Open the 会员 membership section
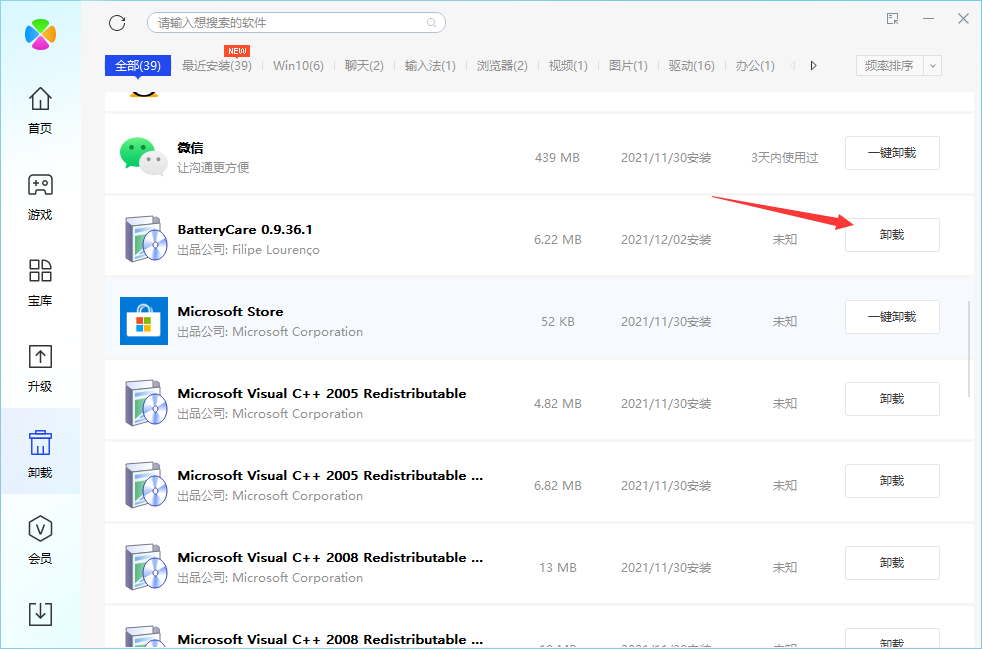 tap(40, 540)
